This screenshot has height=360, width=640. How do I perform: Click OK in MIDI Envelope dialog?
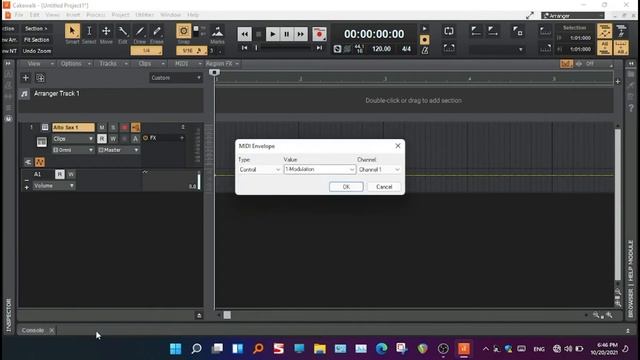tap(346, 187)
